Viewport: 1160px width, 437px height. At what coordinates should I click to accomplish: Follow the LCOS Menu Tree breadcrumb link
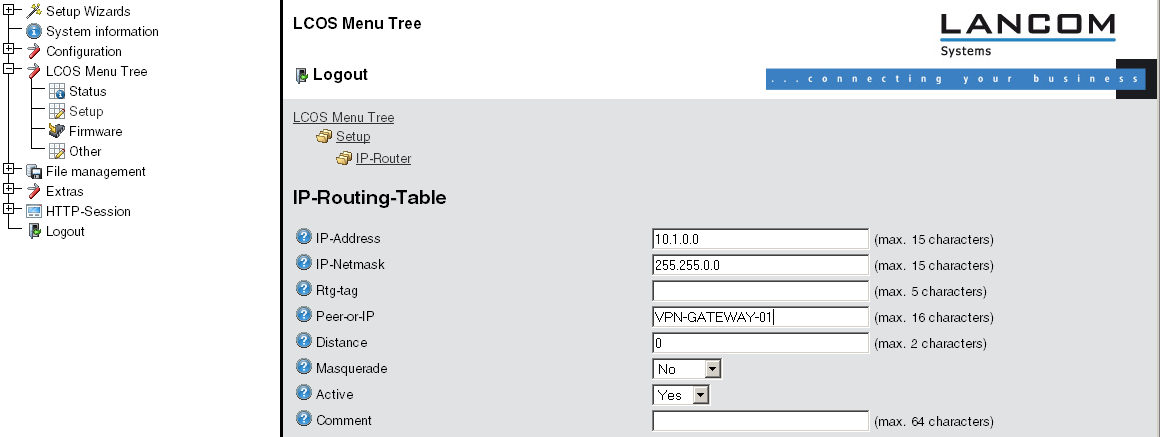coord(343,117)
